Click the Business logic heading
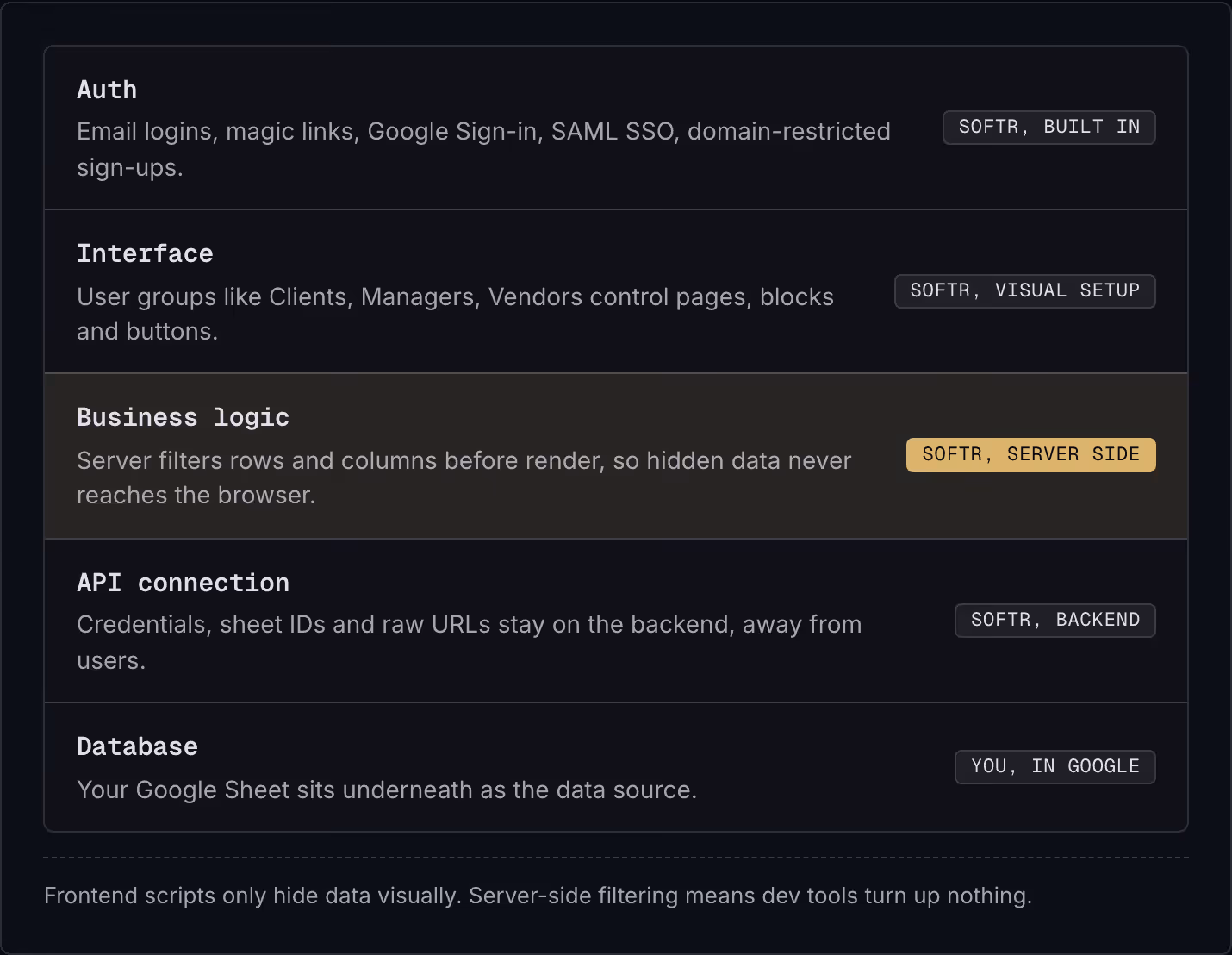This screenshot has height=955, width=1232. click(183, 417)
